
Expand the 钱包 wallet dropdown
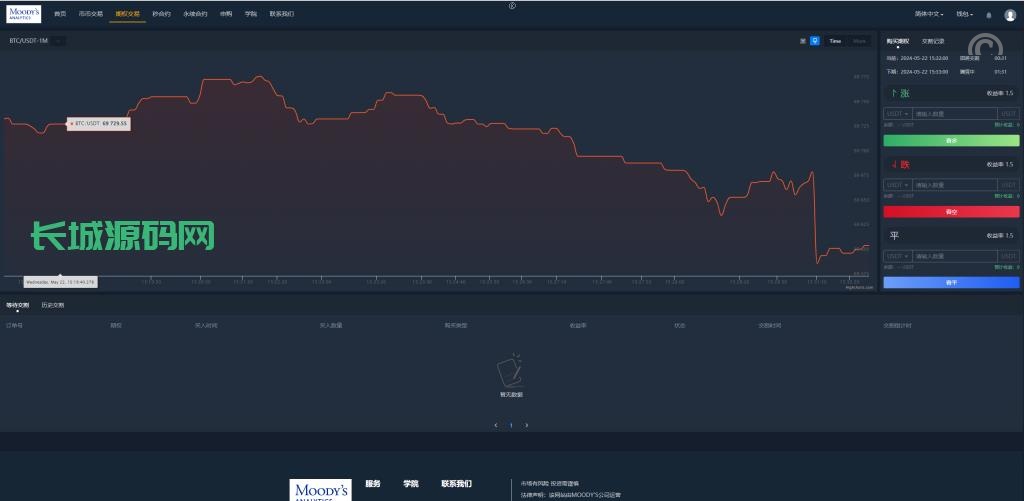(x=964, y=15)
